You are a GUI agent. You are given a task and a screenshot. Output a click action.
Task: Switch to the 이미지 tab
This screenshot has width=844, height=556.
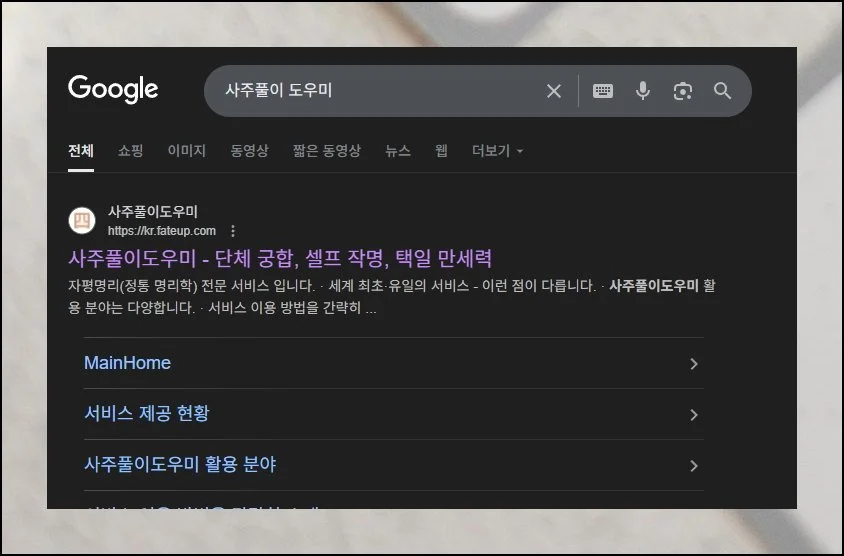[186, 151]
